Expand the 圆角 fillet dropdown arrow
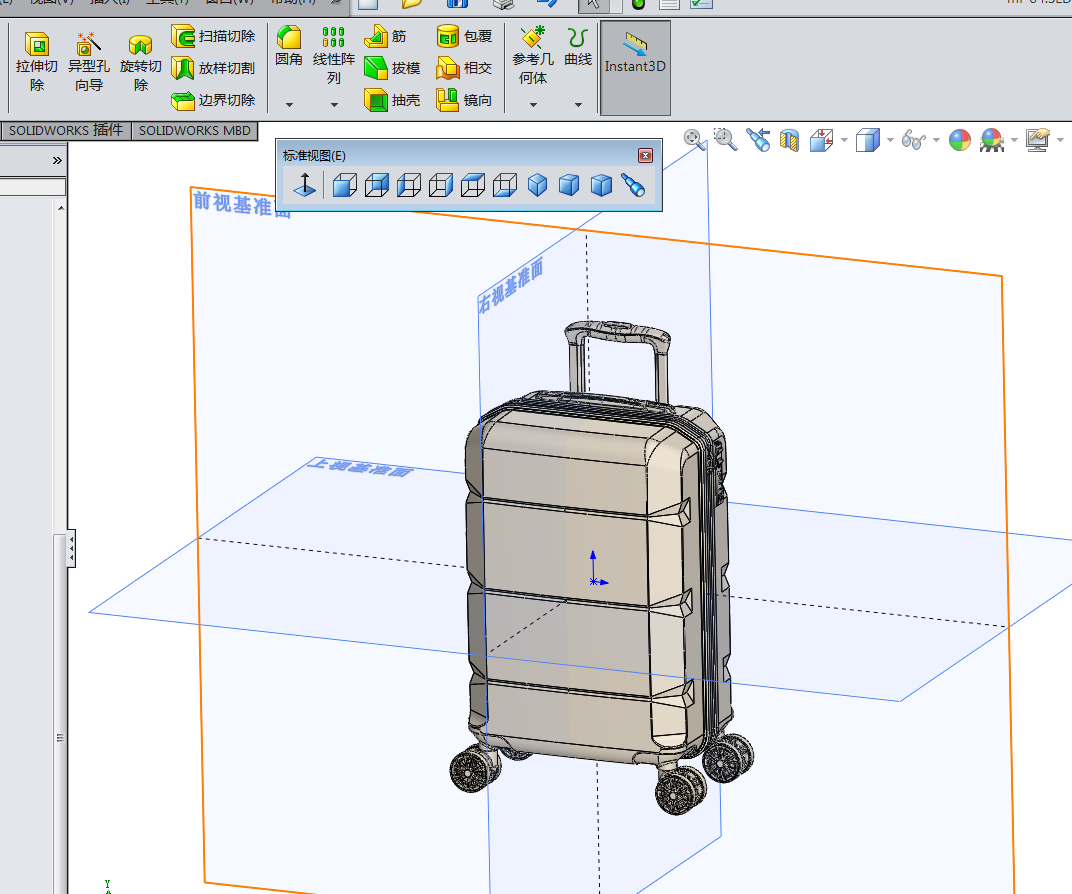The width and height of the screenshot is (1072, 894). click(289, 105)
